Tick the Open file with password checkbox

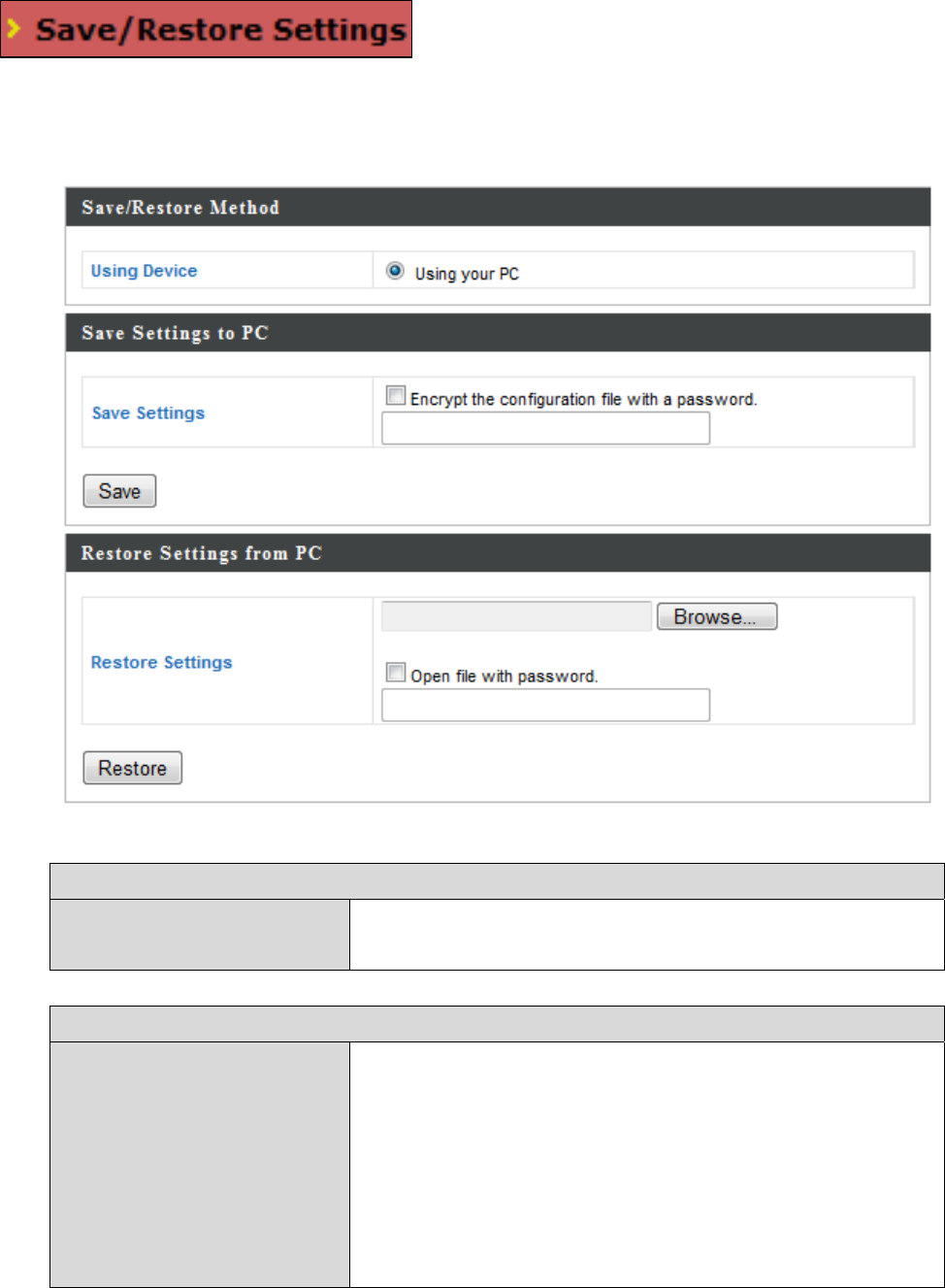point(396,672)
